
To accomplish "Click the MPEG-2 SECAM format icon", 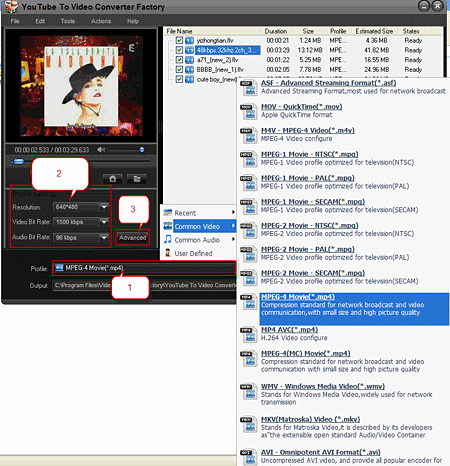I will pyautogui.click(x=249, y=278).
